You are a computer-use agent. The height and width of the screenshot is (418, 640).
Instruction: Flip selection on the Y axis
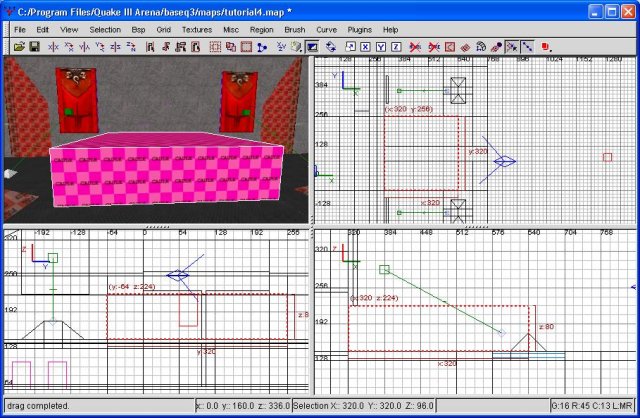pos(84,47)
